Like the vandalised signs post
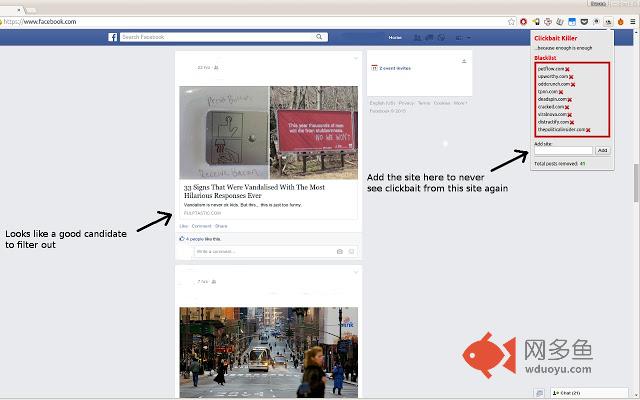 click(184, 226)
